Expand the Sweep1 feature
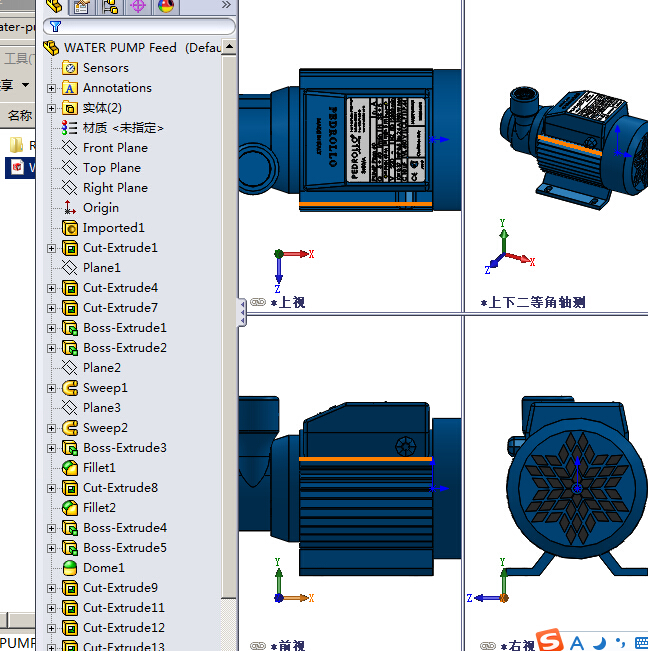 (x=51, y=388)
